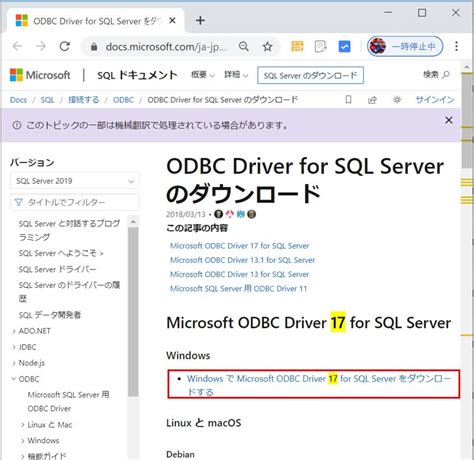The height and width of the screenshot is (460, 474).
Task: Jump to Microsoft ODBC Driver 13 for SQL Server link
Action: tap(239, 274)
